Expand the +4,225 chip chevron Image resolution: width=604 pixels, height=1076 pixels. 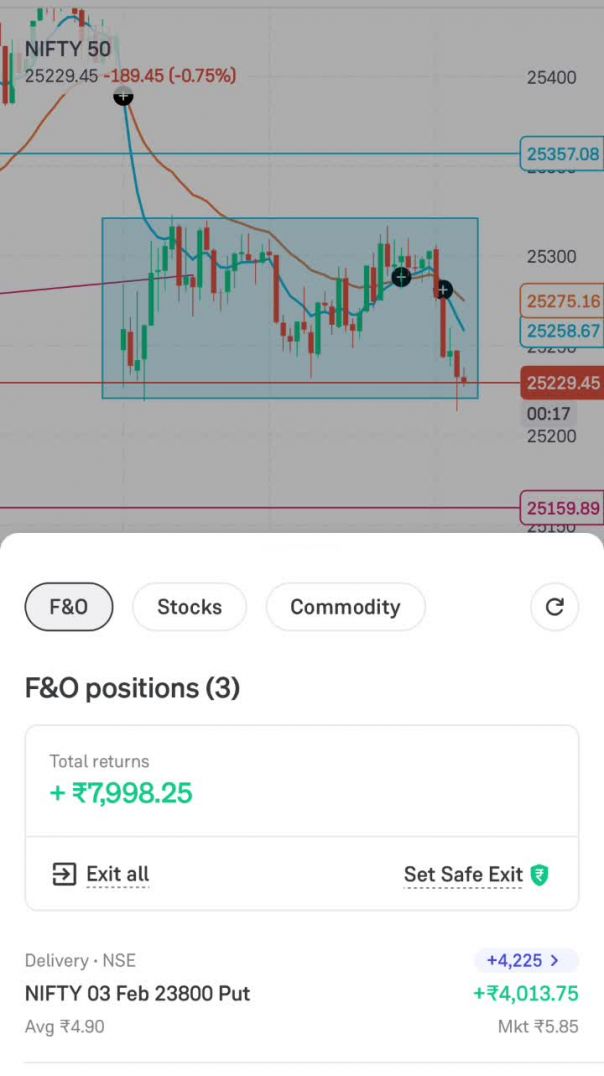(x=555, y=960)
